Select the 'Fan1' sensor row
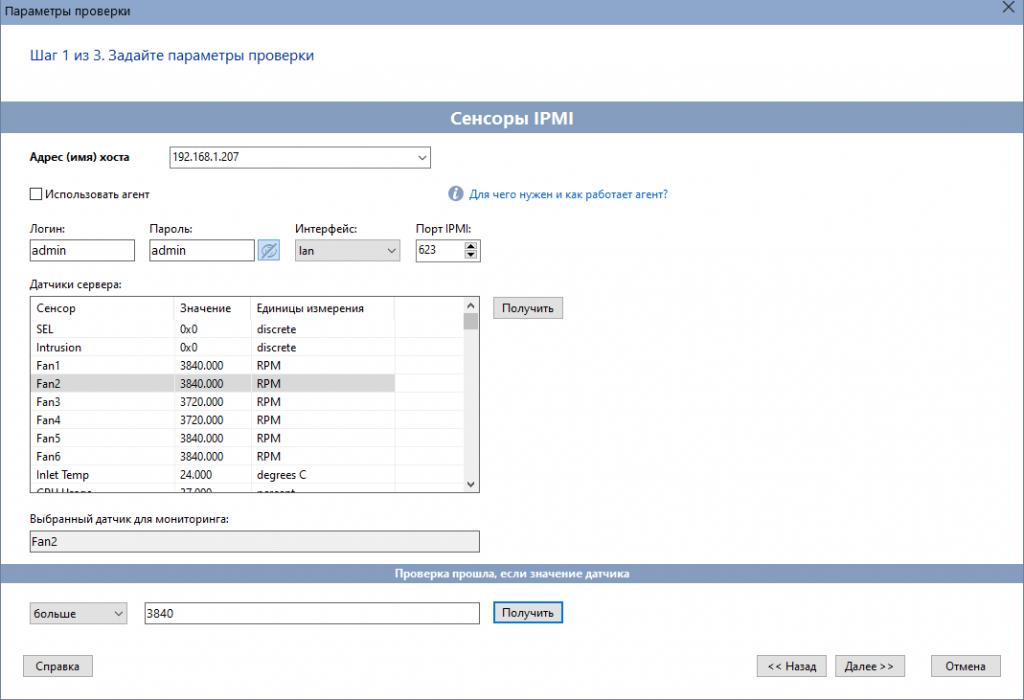This screenshot has height=700, width=1024. coord(213,366)
